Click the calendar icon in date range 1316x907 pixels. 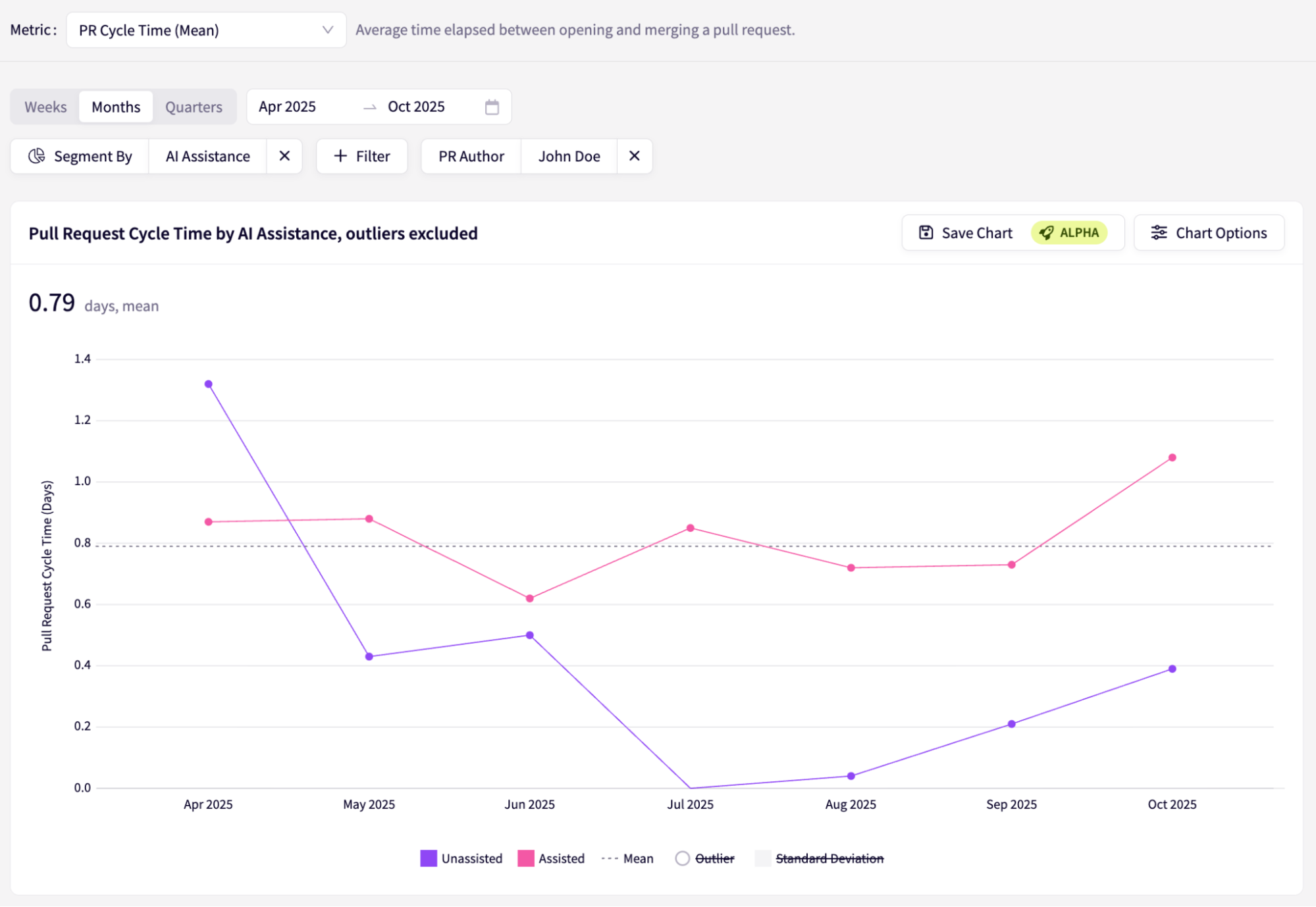(x=492, y=107)
